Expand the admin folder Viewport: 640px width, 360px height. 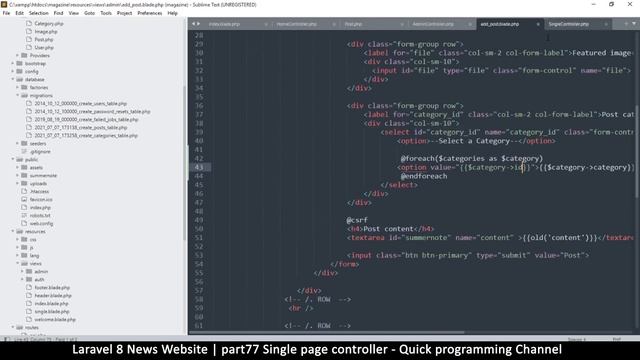click(x=22, y=271)
